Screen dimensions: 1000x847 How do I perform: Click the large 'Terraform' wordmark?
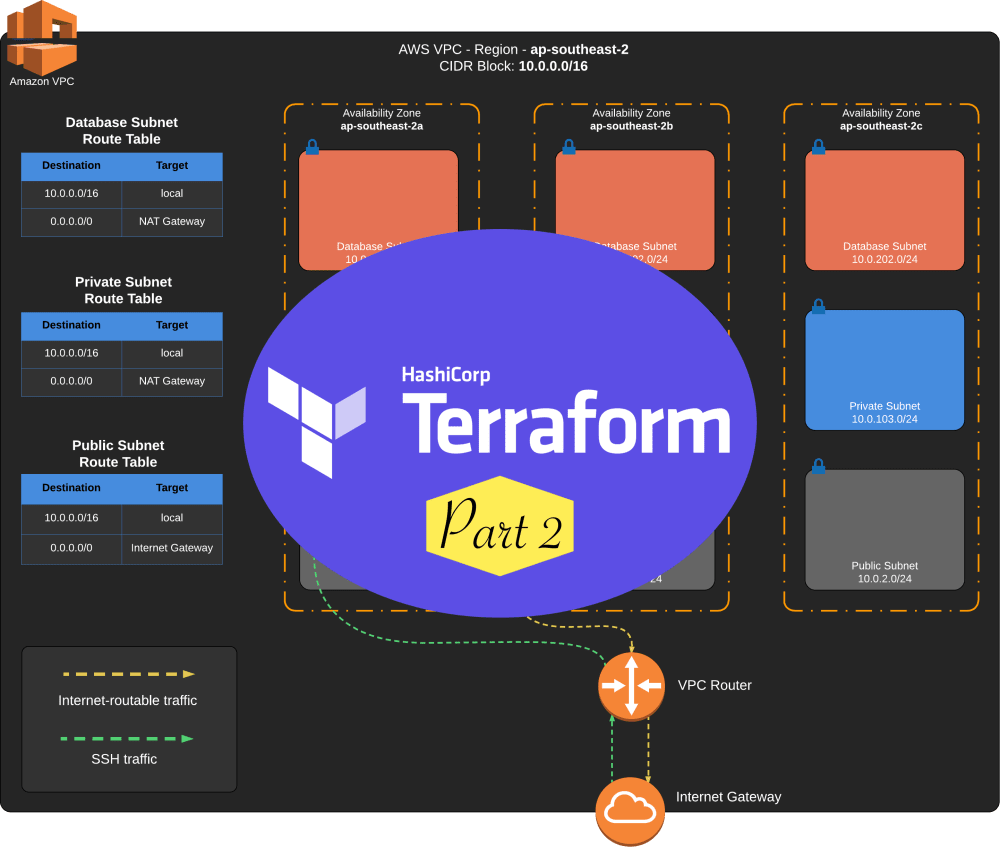tap(566, 422)
